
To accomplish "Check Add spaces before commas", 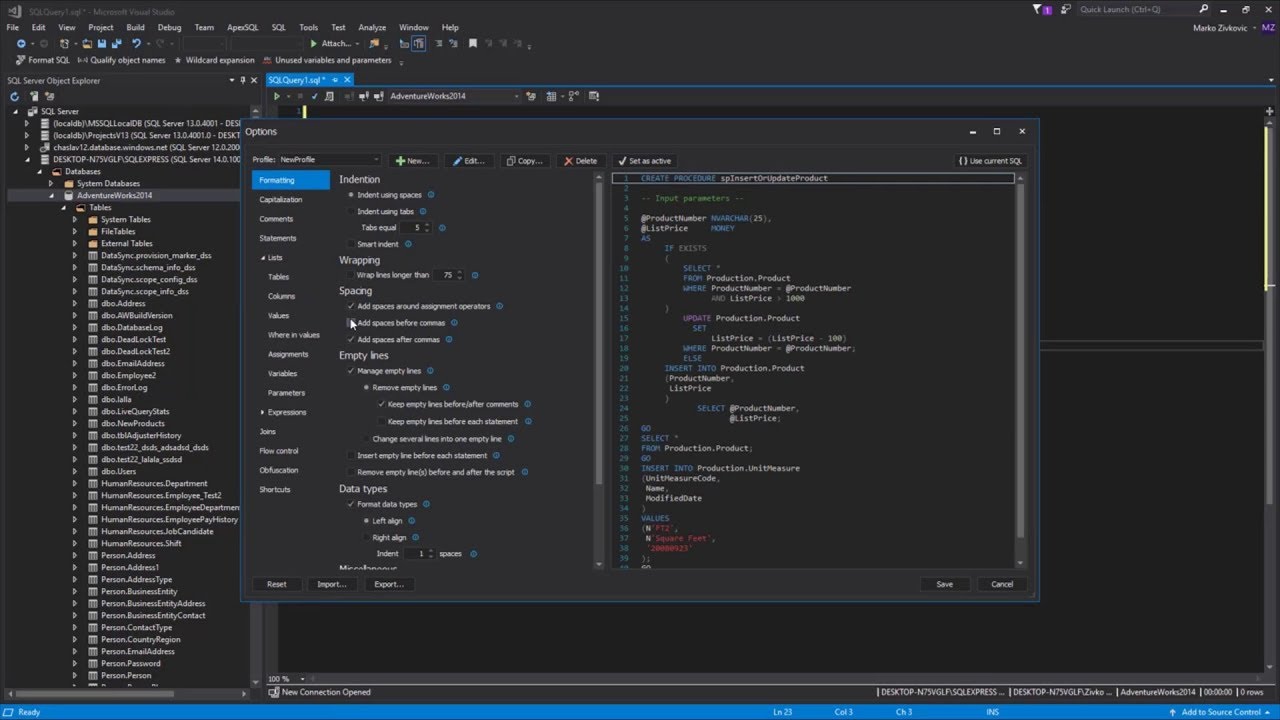I will 351,323.
